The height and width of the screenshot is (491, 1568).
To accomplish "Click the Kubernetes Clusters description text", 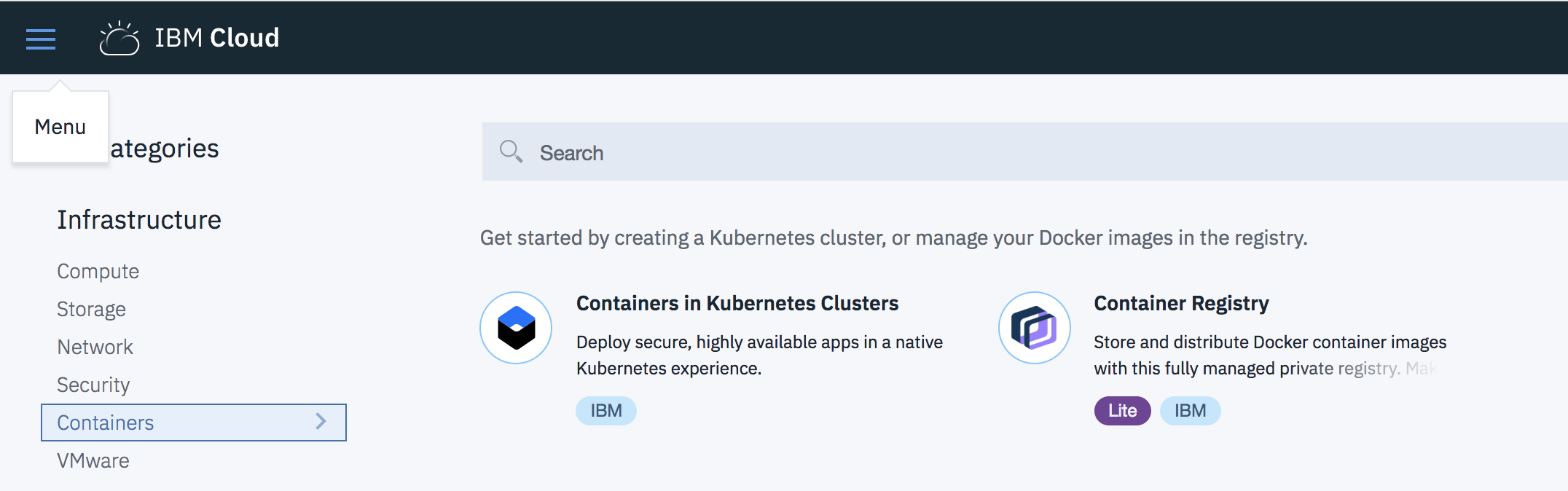I will tap(759, 356).
